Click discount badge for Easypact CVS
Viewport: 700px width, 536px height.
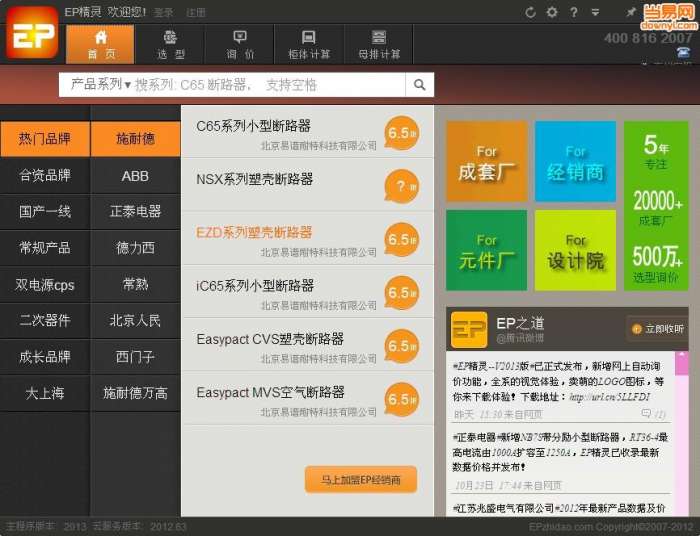coord(402,346)
